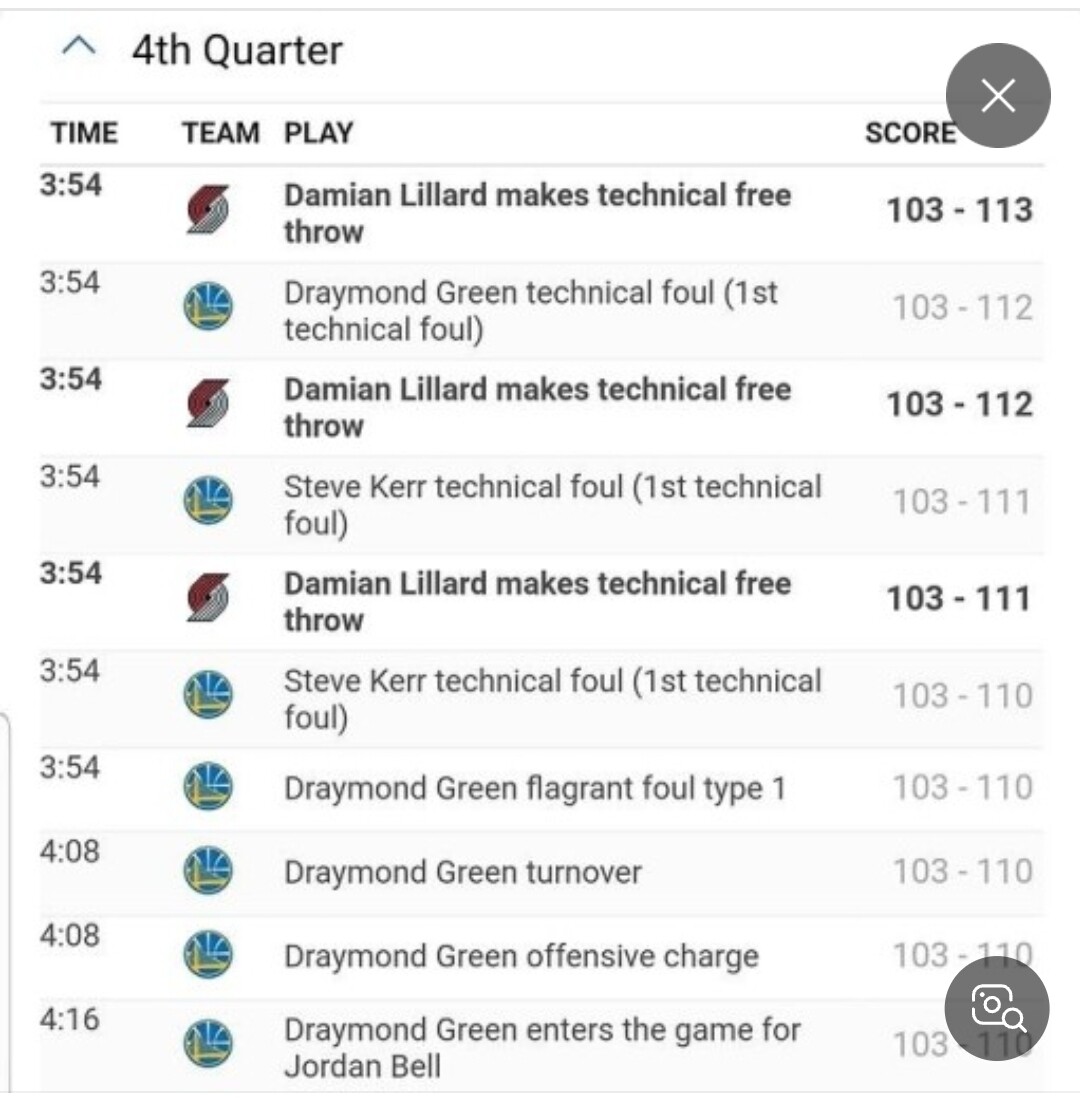The image size is (1080, 1098).
Task: Select the TIME column header
Action: click(84, 133)
